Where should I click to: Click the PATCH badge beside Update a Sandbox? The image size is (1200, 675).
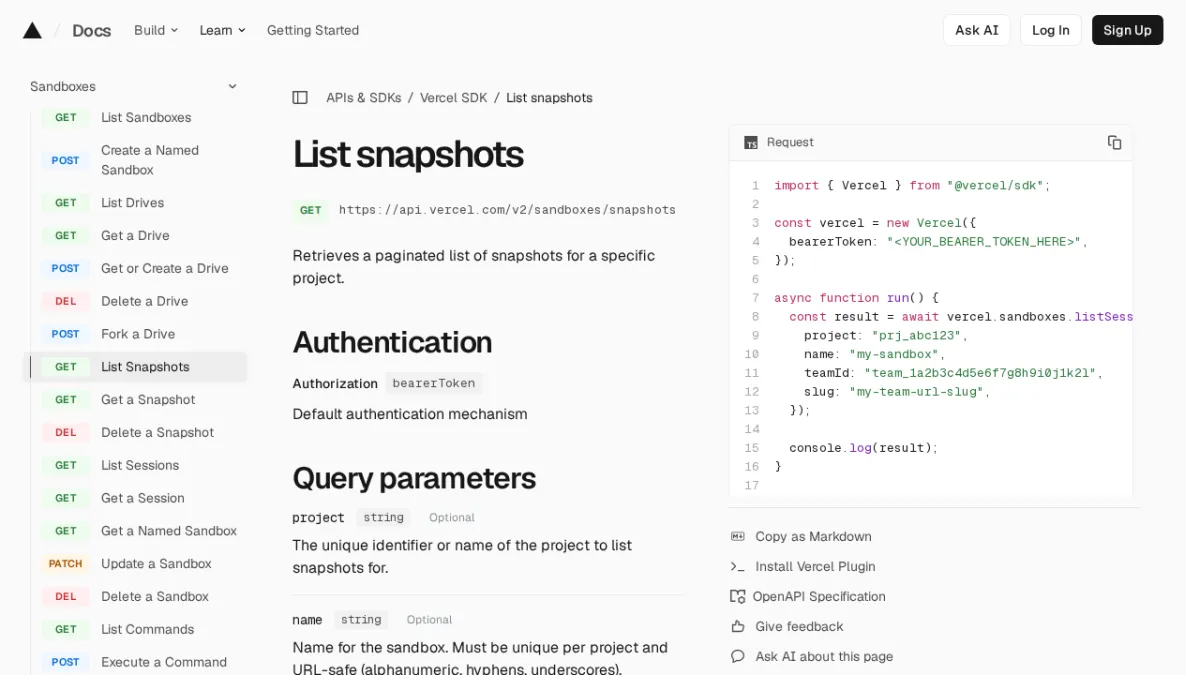pyautogui.click(x=66, y=564)
